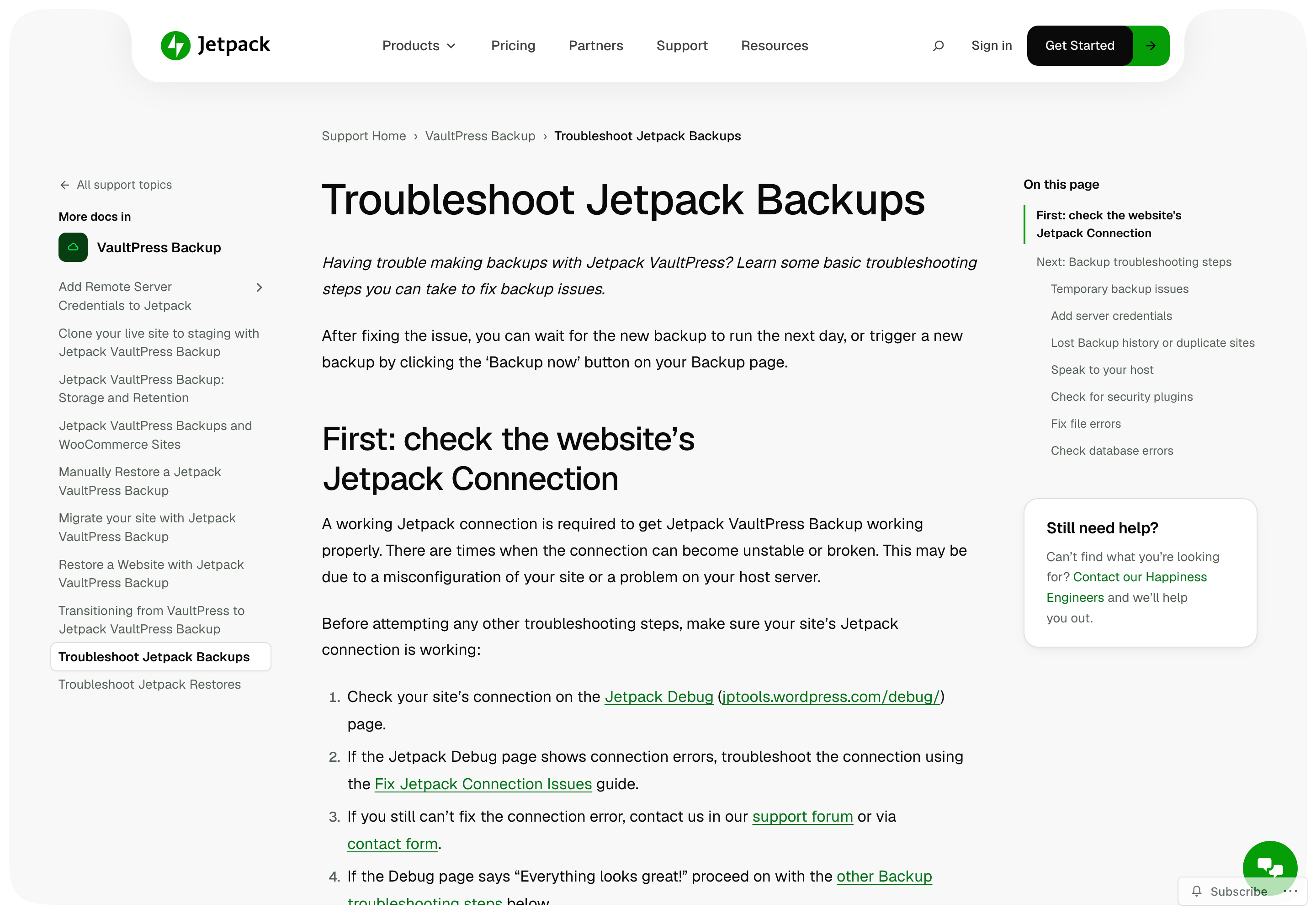Open Manually Restore a Jetpack VaultPress Backup
This screenshot has height=914, width=1316.
pos(139,481)
